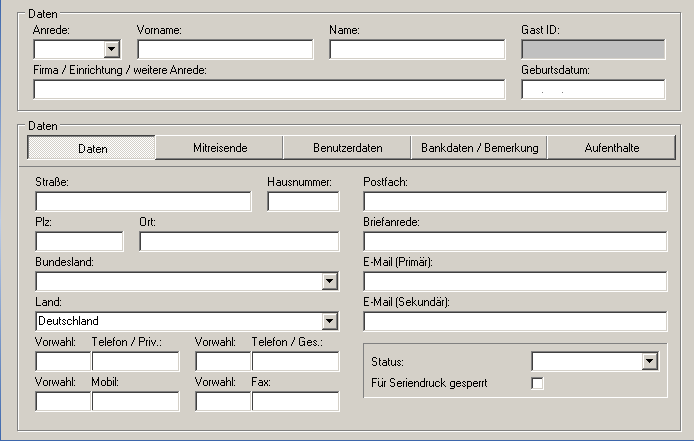Click the Mobil phone number field
Screen dimensions: 694x441
tap(135, 401)
